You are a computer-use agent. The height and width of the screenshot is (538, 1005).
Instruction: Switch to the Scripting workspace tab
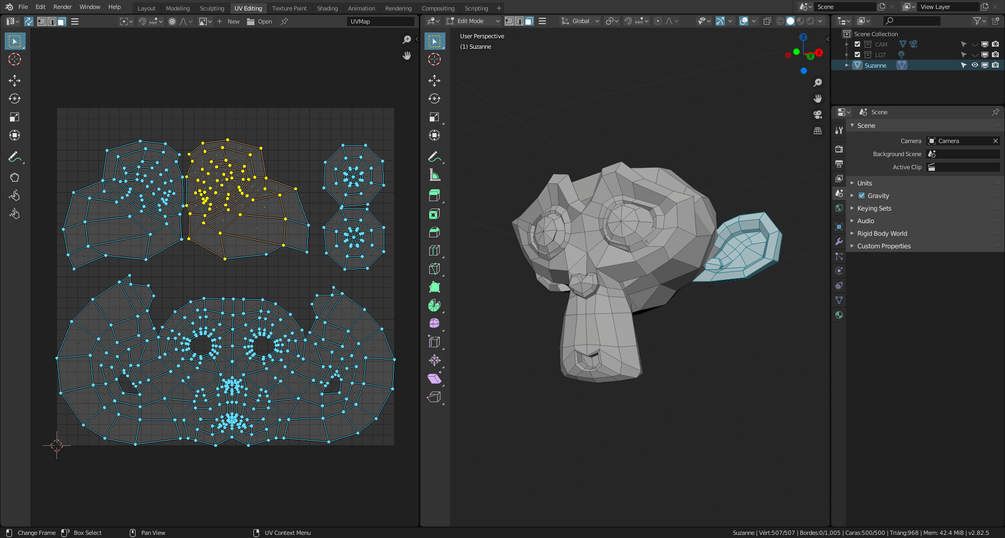[476, 8]
